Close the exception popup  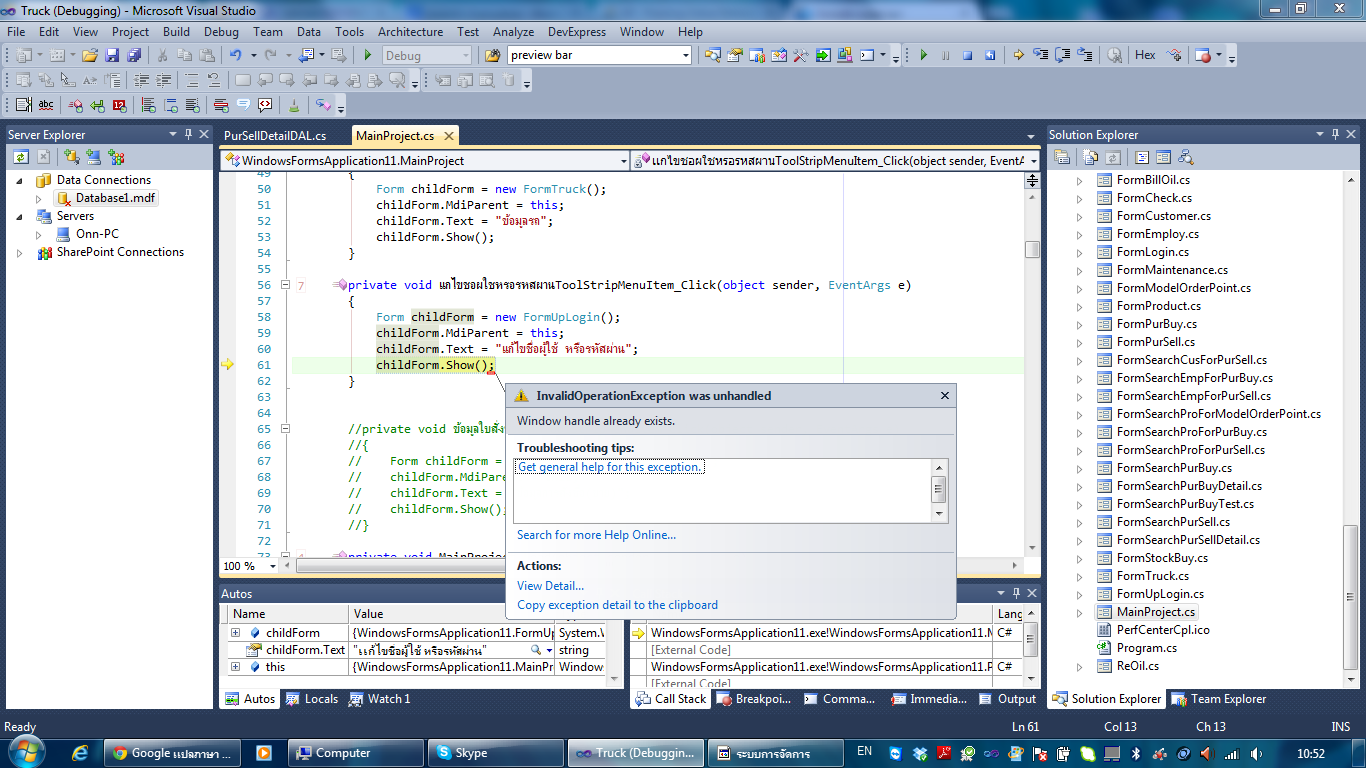click(945, 396)
